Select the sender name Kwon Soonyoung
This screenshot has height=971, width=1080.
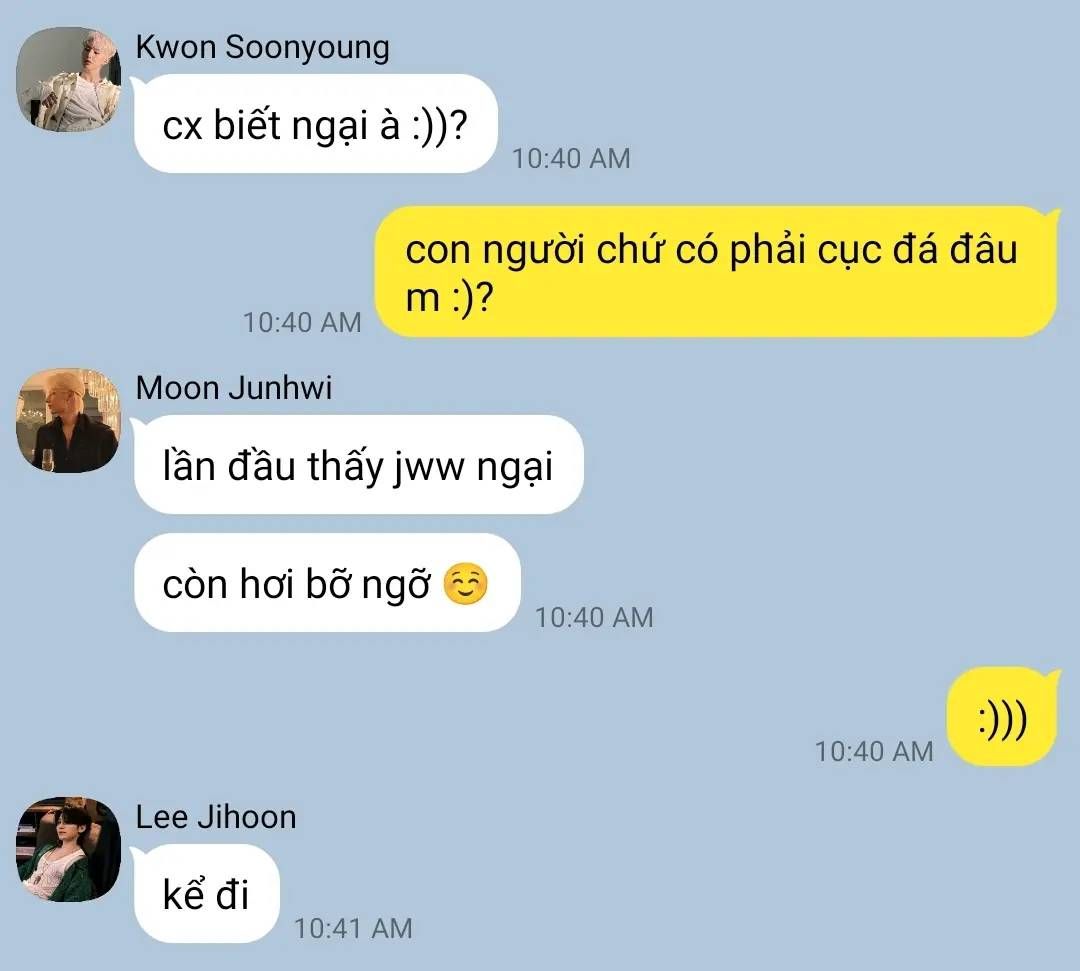click(262, 48)
